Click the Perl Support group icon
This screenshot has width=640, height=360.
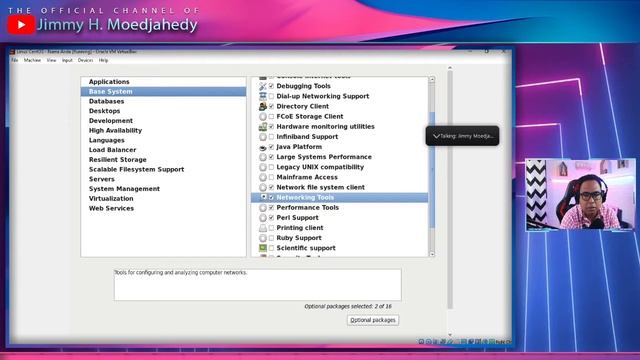click(x=263, y=218)
